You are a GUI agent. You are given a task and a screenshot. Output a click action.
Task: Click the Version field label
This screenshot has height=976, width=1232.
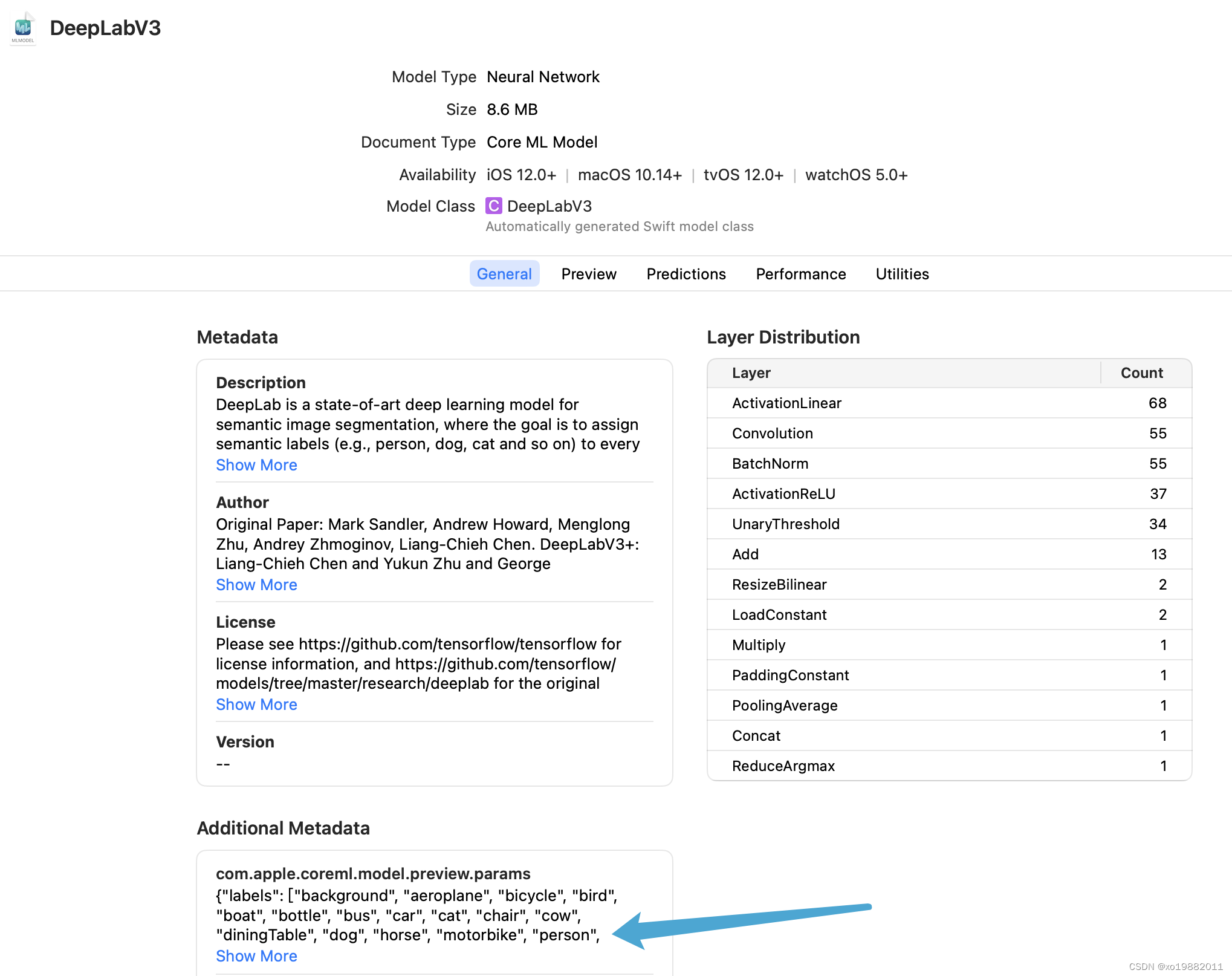click(245, 742)
